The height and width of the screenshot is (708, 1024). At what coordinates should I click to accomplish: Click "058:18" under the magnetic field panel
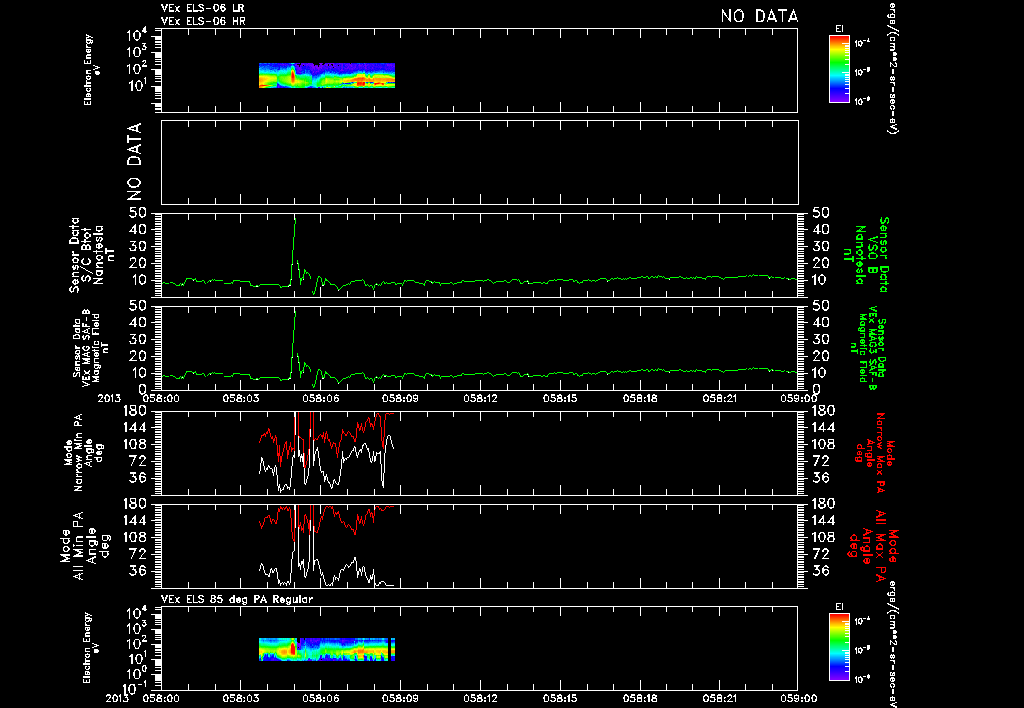640,398
